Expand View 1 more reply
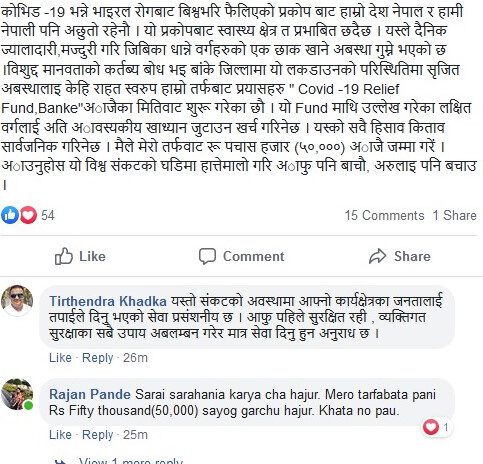Screen dimensions: 483x464 pyautogui.click(x=131, y=461)
